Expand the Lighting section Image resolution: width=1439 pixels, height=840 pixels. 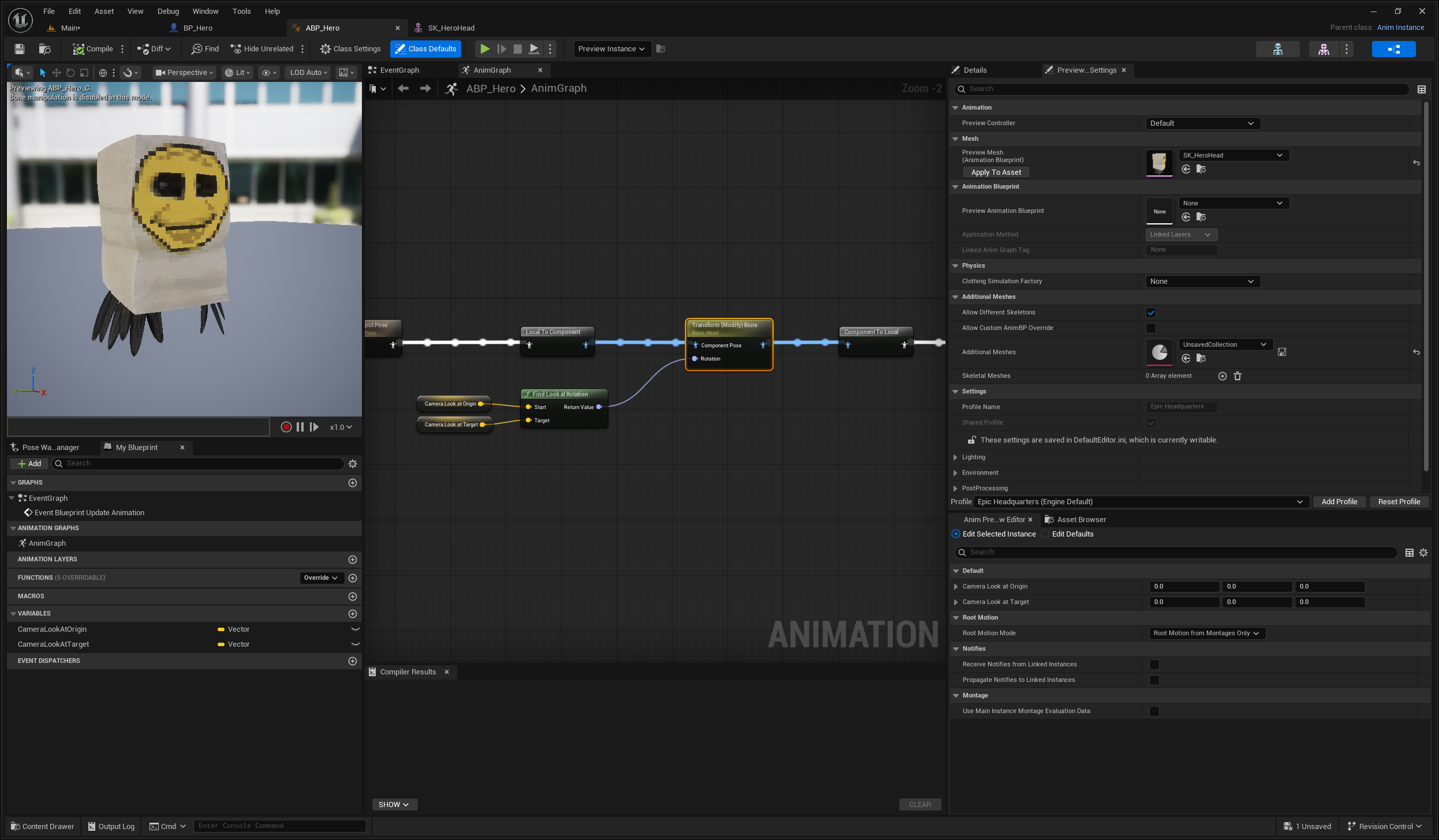coord(955,457)
